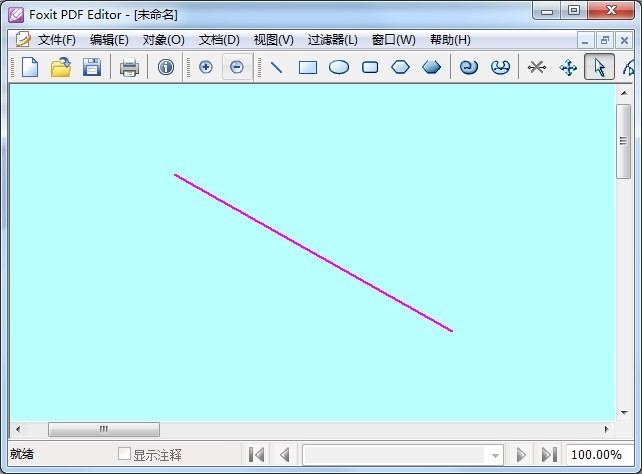
Task: Select the outlined Polygon tool
Action: pyautogui.click(x=400, y=67)
